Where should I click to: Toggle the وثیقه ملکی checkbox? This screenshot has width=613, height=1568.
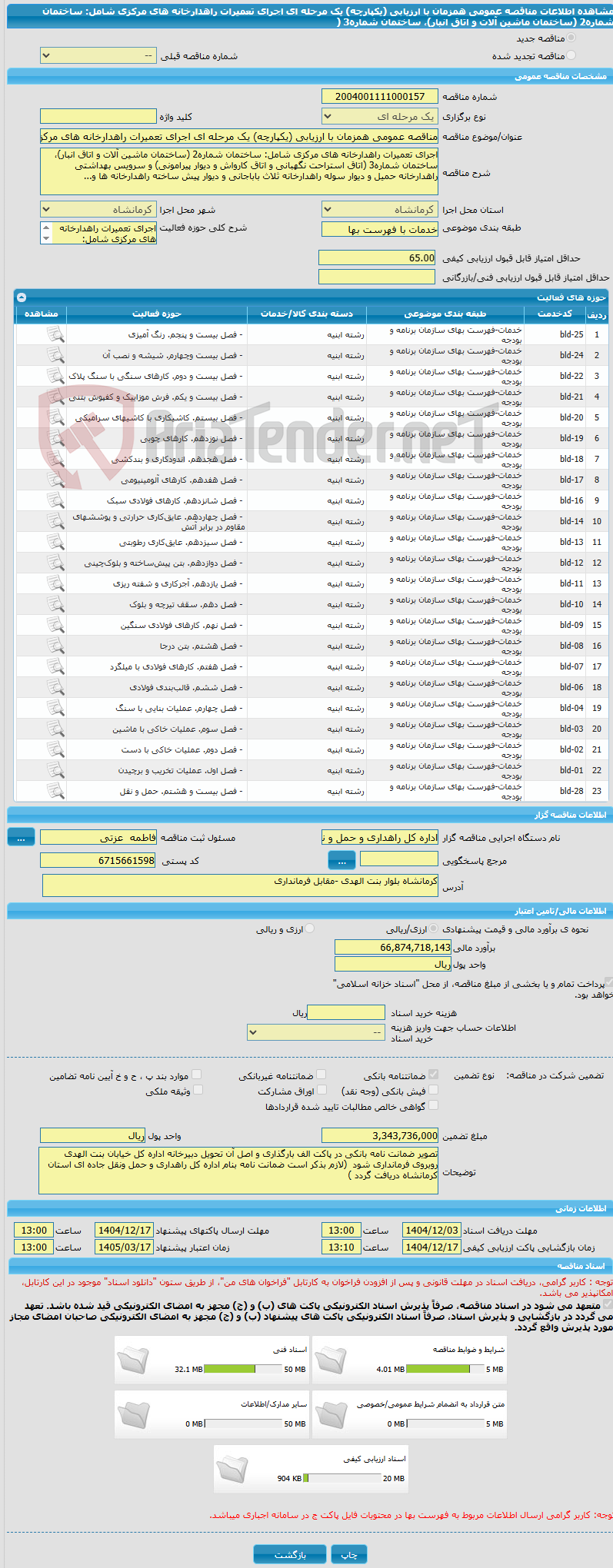(198, 1090)
